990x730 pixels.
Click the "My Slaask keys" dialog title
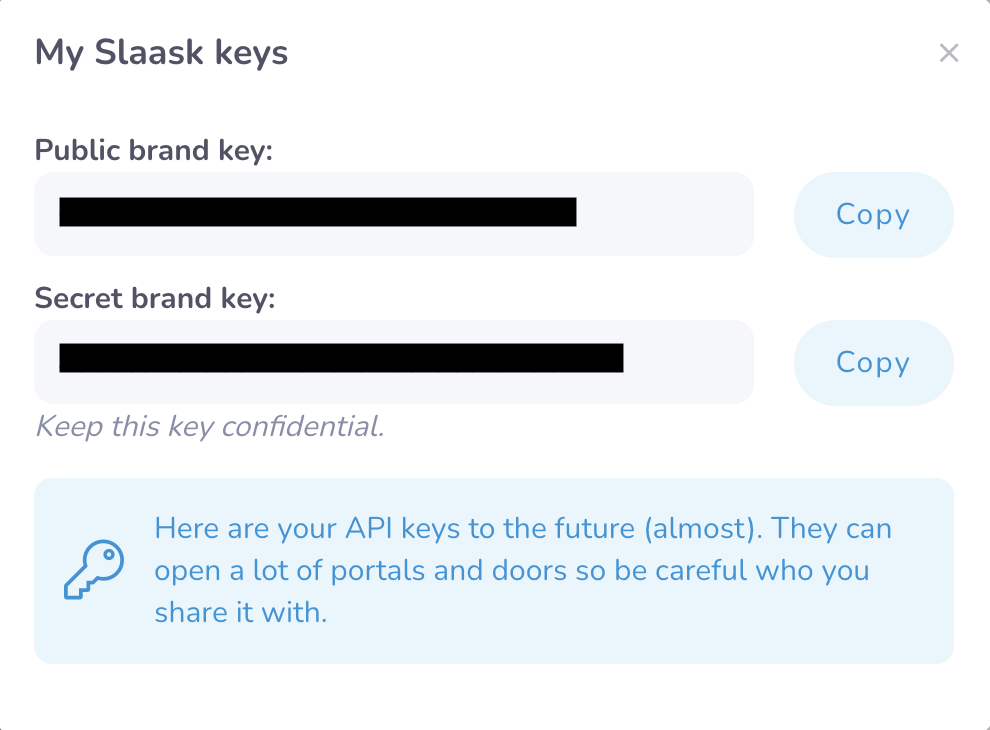point(161,52)
